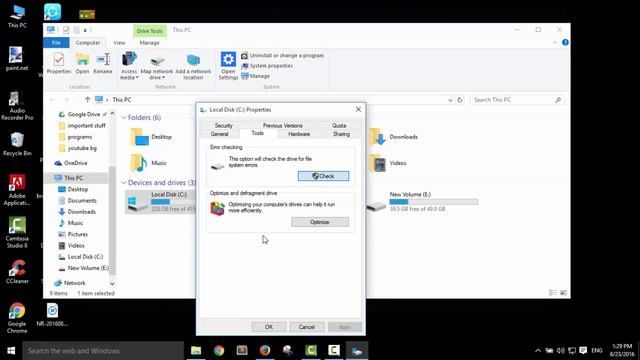Select the Manage ribbon tab
This screenshot has width=640, height=360.
coord(149,42)
